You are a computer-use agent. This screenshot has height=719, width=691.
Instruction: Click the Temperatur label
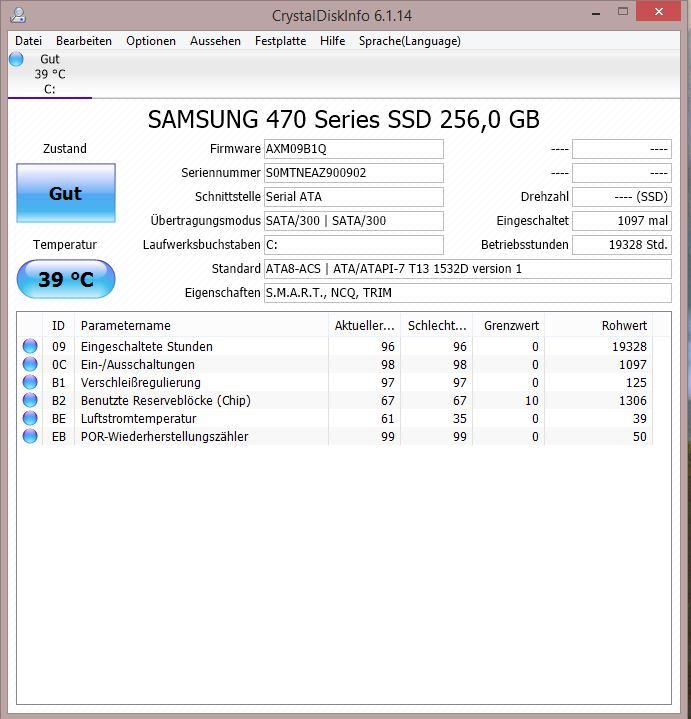pyautogui.click(x=65, y=245)
